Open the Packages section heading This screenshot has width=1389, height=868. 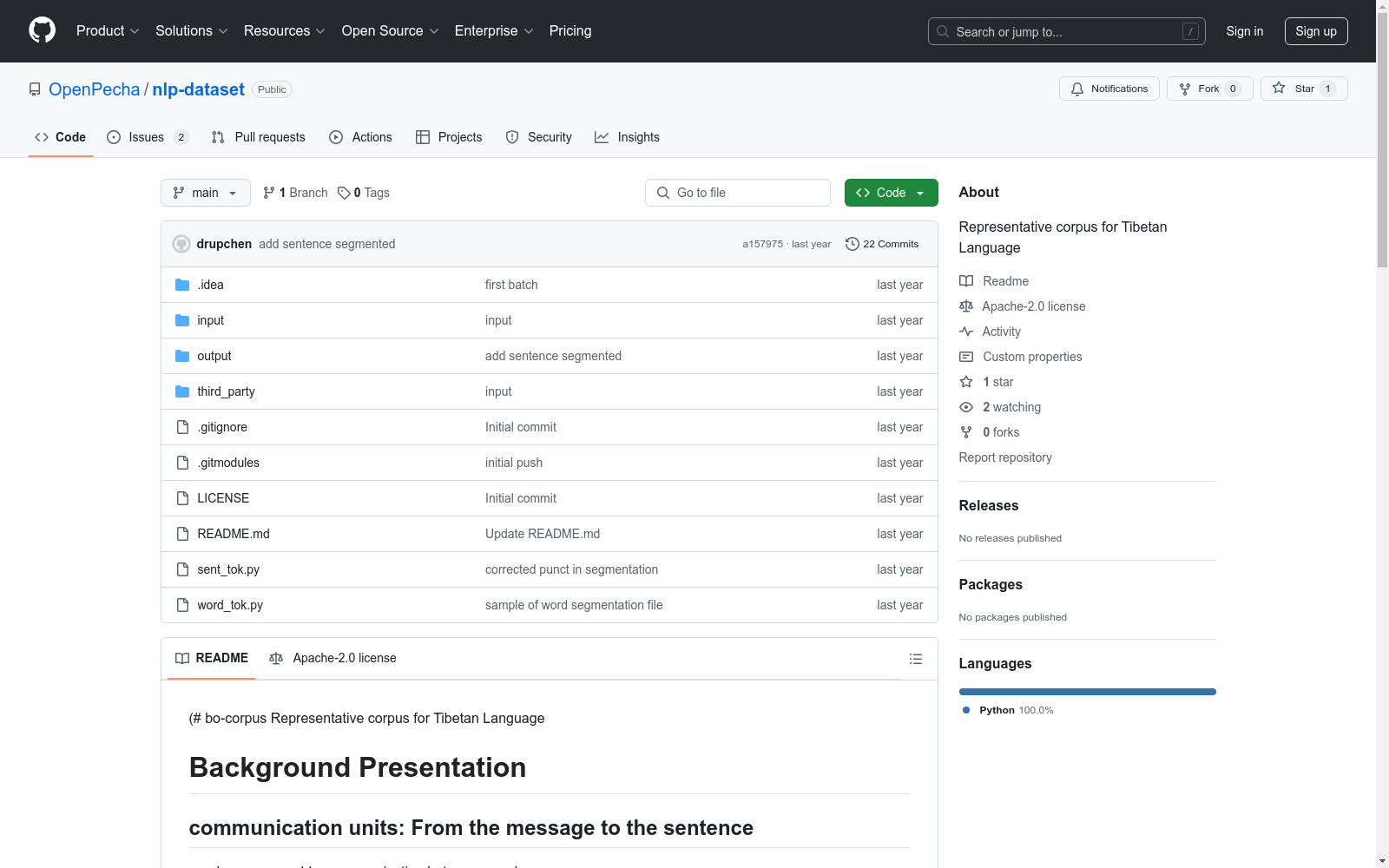click(991, 584)
